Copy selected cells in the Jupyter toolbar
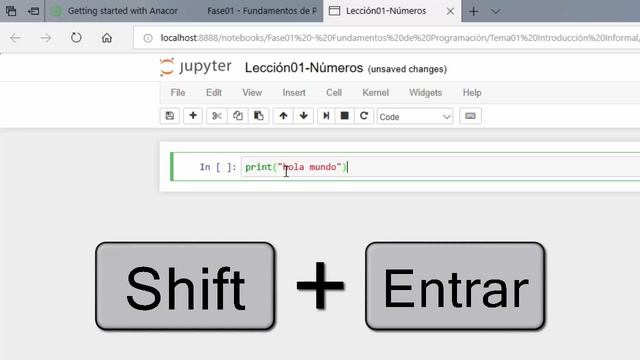This screenshot has height=360, width=640. pyautogui.click(x=238, y=116)
